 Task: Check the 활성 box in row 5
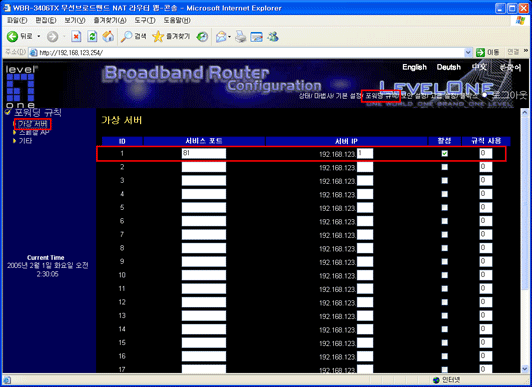click(444, 208)
